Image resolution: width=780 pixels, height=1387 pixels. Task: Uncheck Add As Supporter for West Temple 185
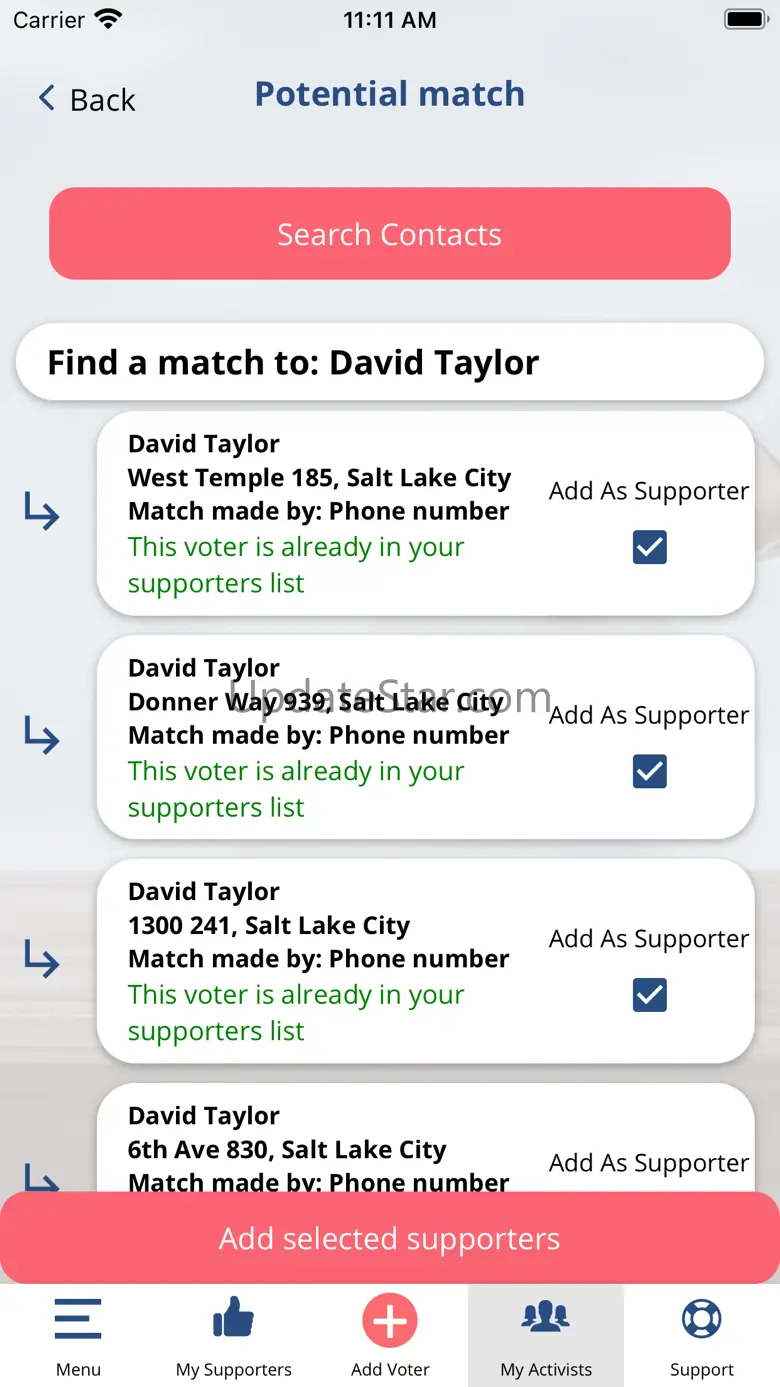point(650,547)
